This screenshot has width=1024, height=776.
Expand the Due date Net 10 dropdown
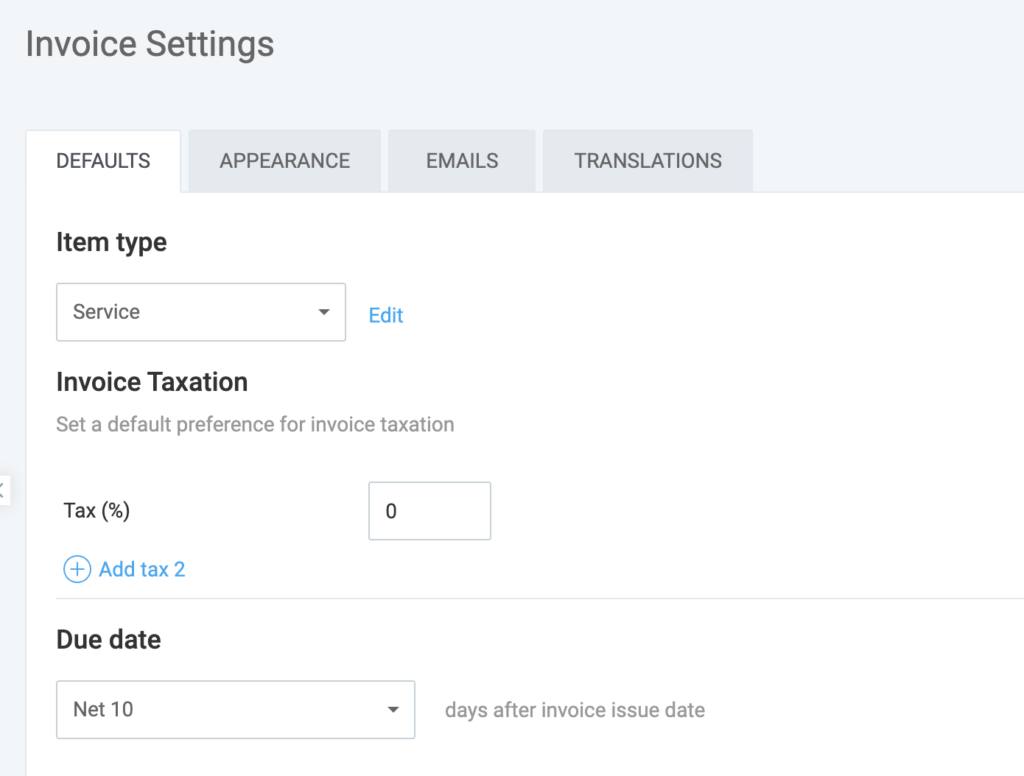235,710
